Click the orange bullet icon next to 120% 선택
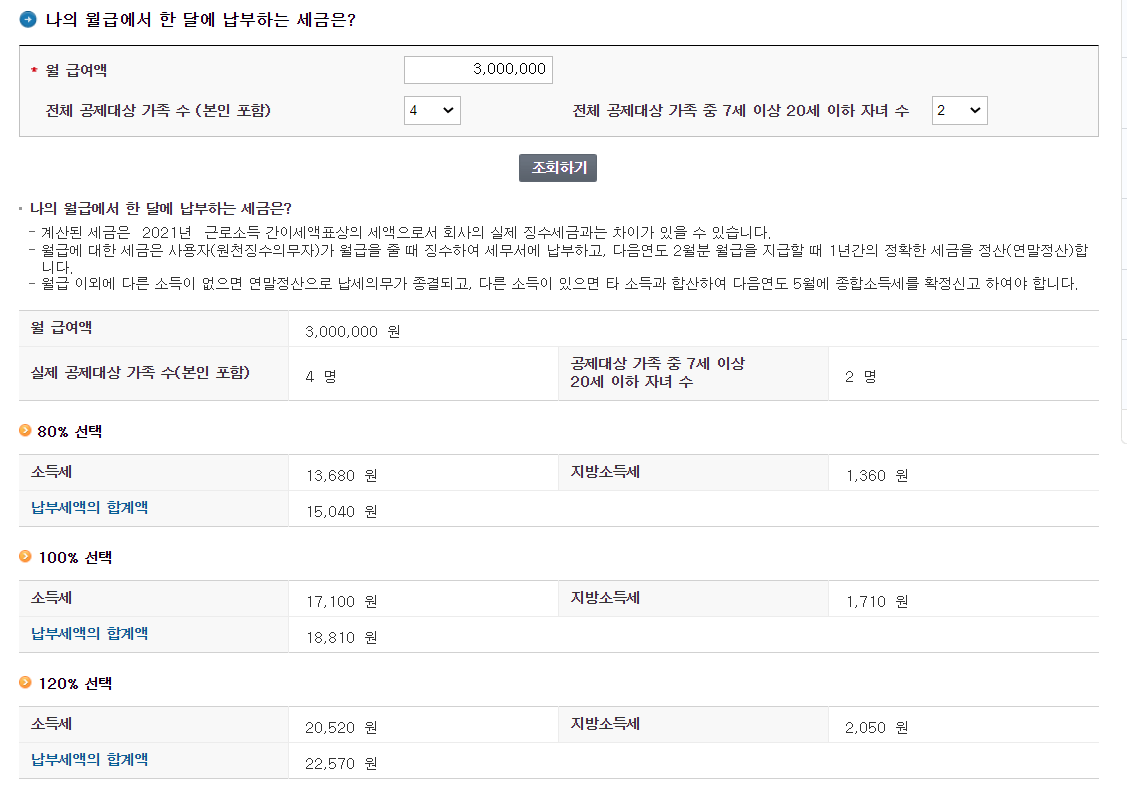The image size is (1127, 791). (x=24, y=682)
